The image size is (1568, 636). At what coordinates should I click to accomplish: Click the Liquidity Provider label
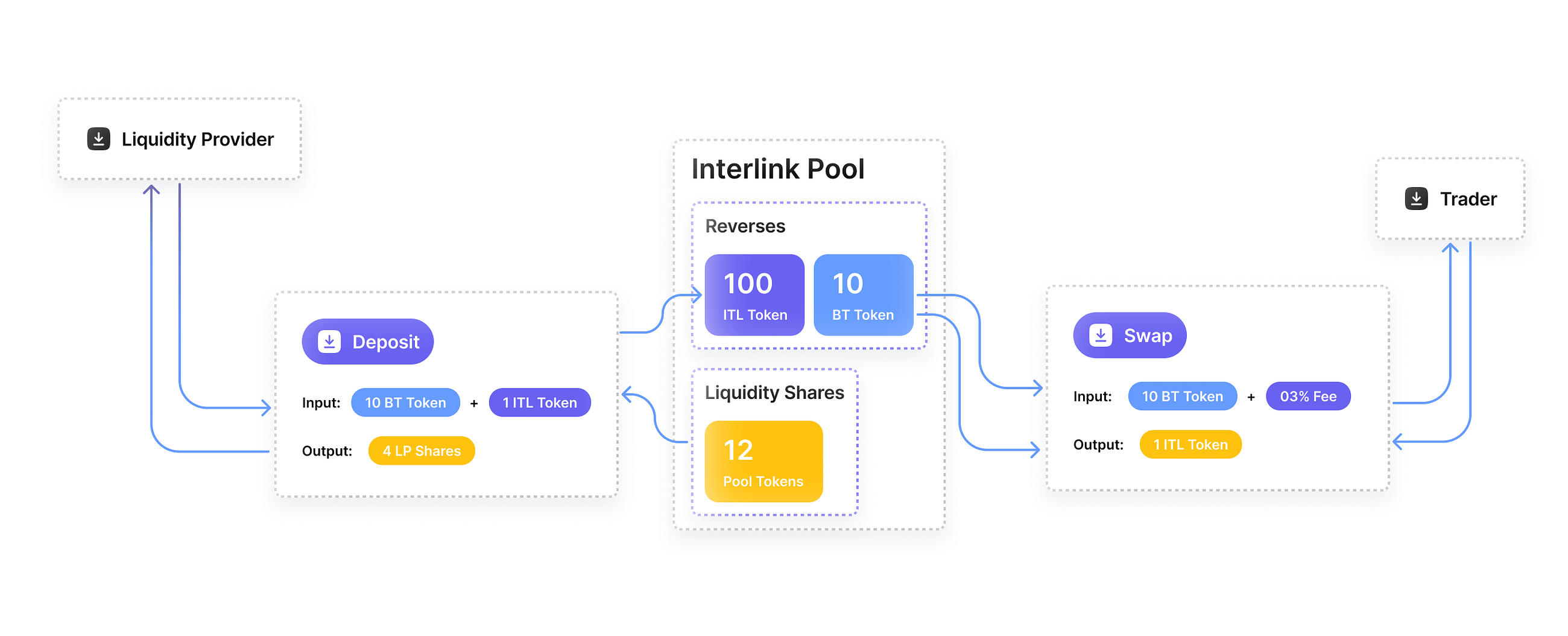click(198, 139)
